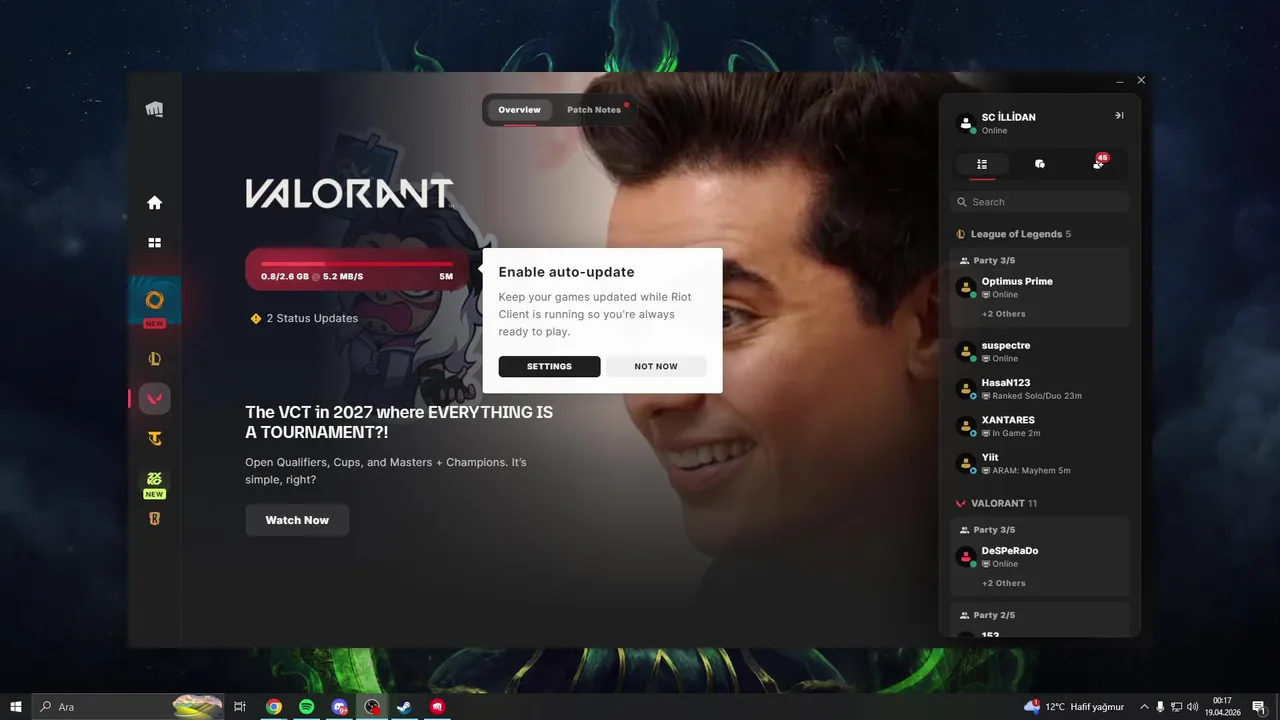Open Windows Task View button

point(240,706)
